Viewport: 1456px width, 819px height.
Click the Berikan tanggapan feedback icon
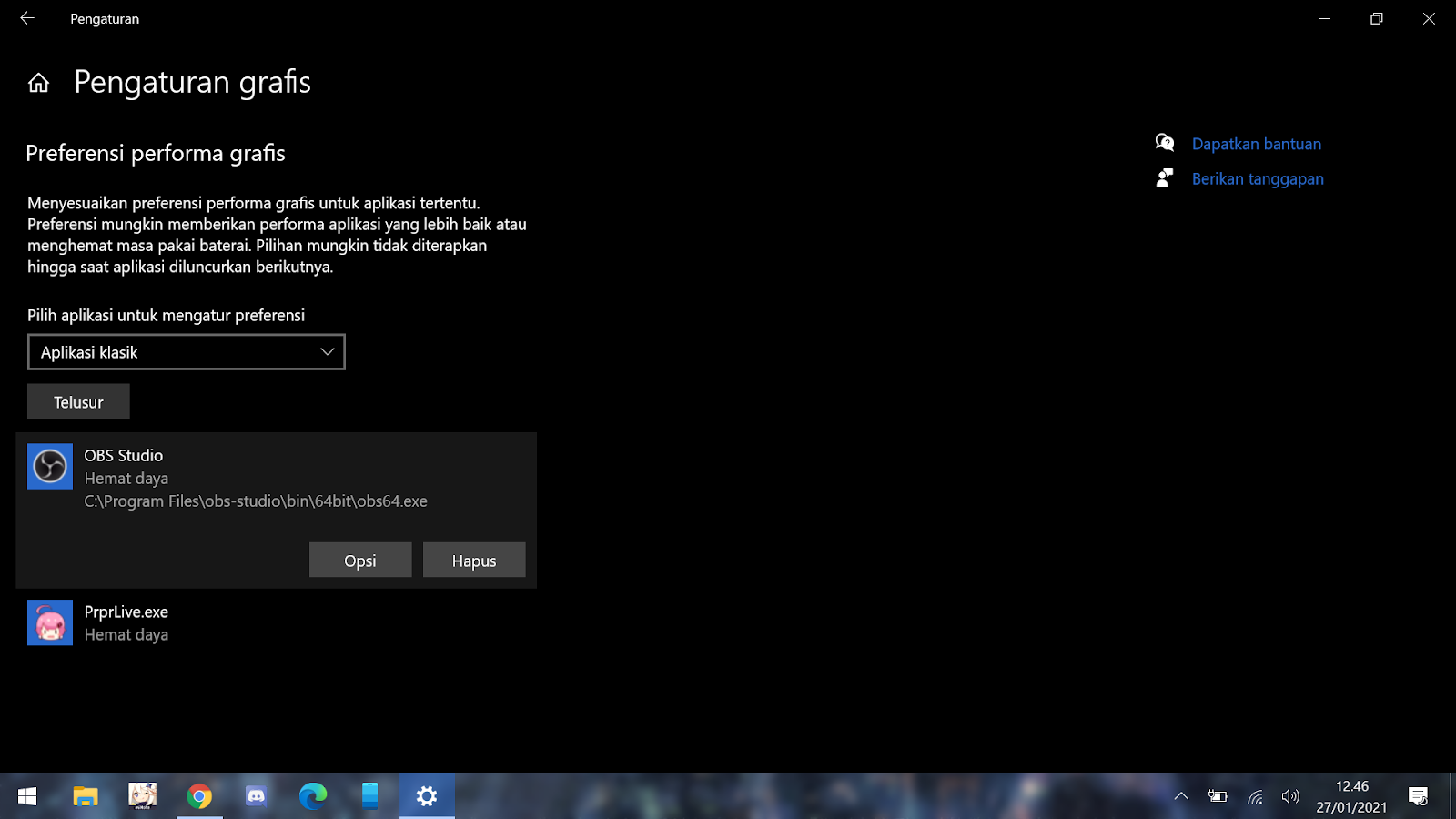point(1165,178)
